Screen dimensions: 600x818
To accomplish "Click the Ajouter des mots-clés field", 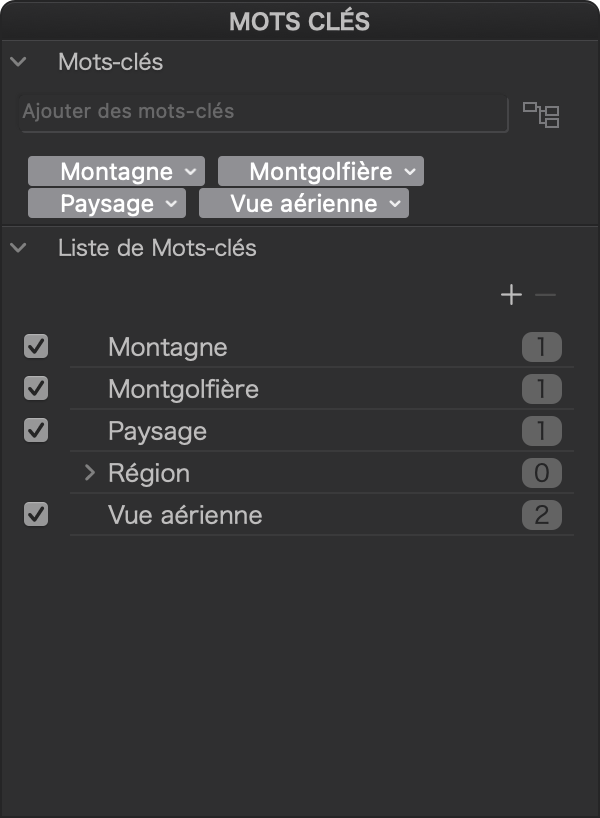I will pos(263,113).
